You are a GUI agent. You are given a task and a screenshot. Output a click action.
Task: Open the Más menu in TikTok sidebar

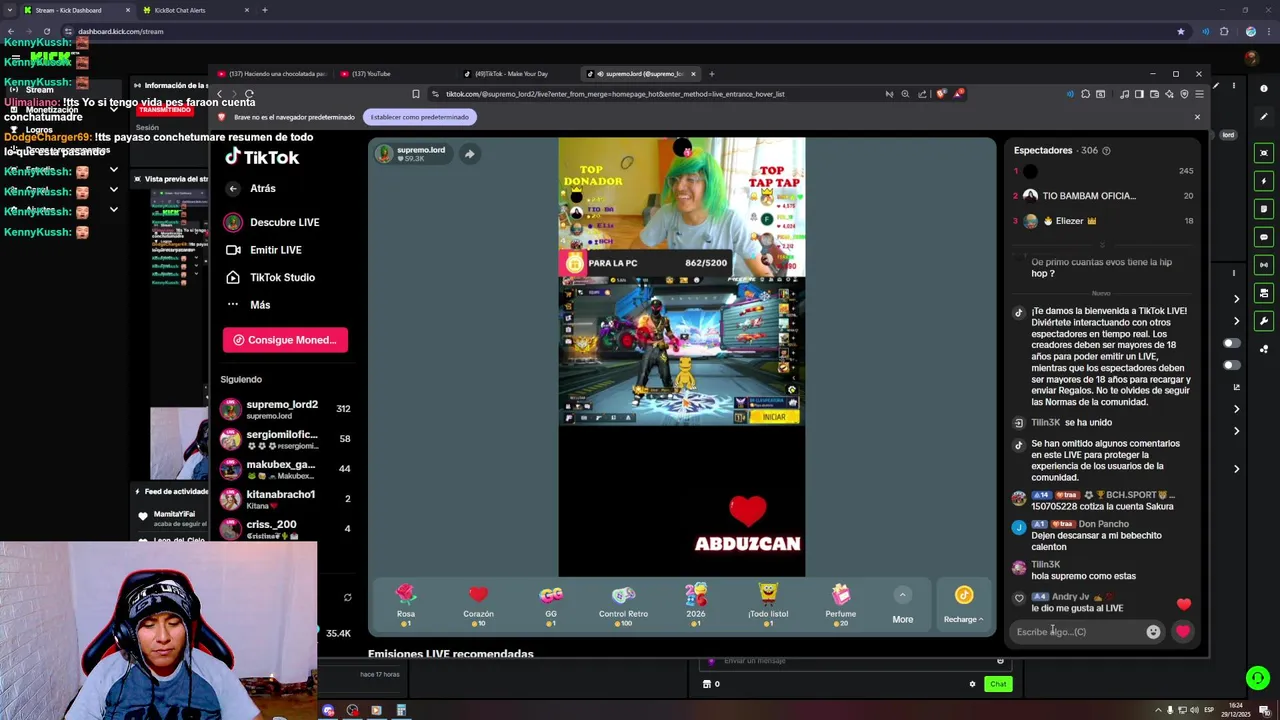[x=248, y=305]
